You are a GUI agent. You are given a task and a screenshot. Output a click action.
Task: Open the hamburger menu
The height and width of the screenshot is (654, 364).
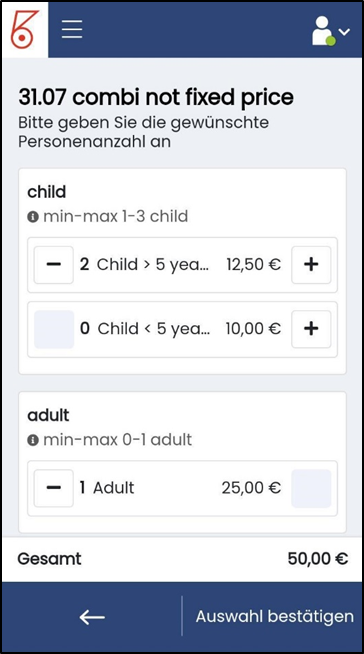click(72, 29)
